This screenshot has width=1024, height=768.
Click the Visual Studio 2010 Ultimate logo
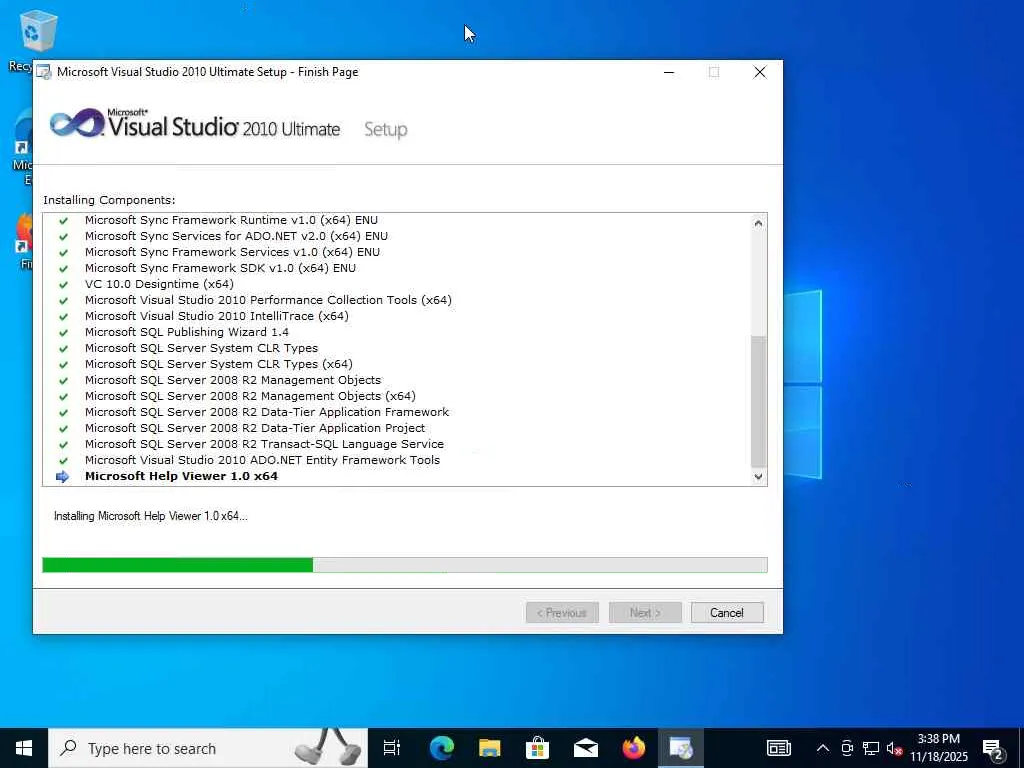coord(195,123)
